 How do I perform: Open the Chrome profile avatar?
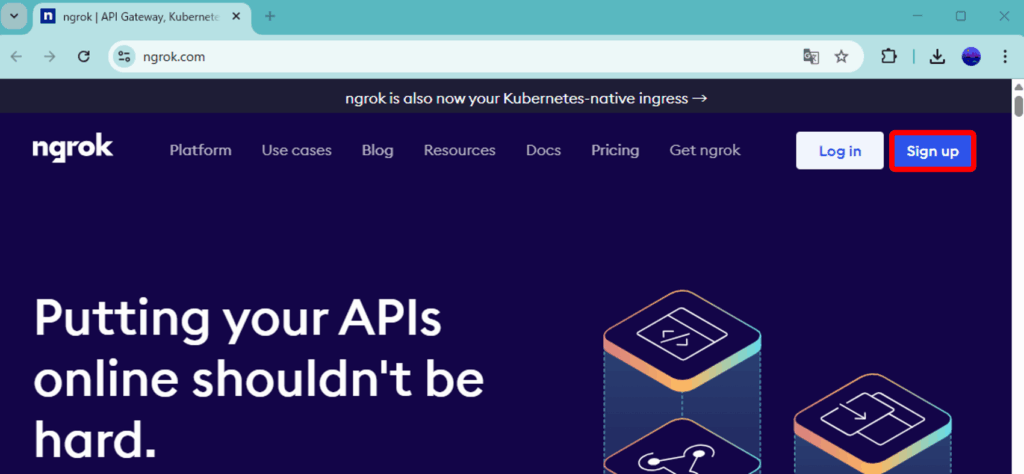971,57
